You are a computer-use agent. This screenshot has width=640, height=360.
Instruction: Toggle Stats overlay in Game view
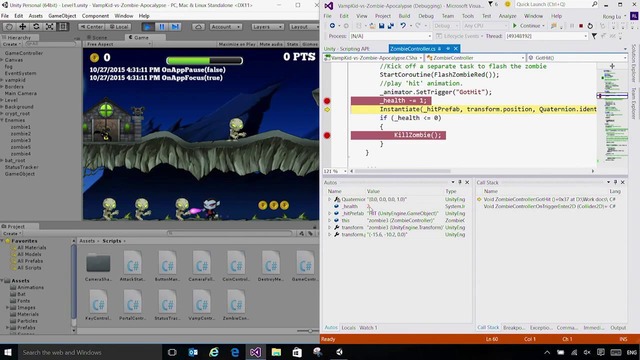click(x=292, y=44)
